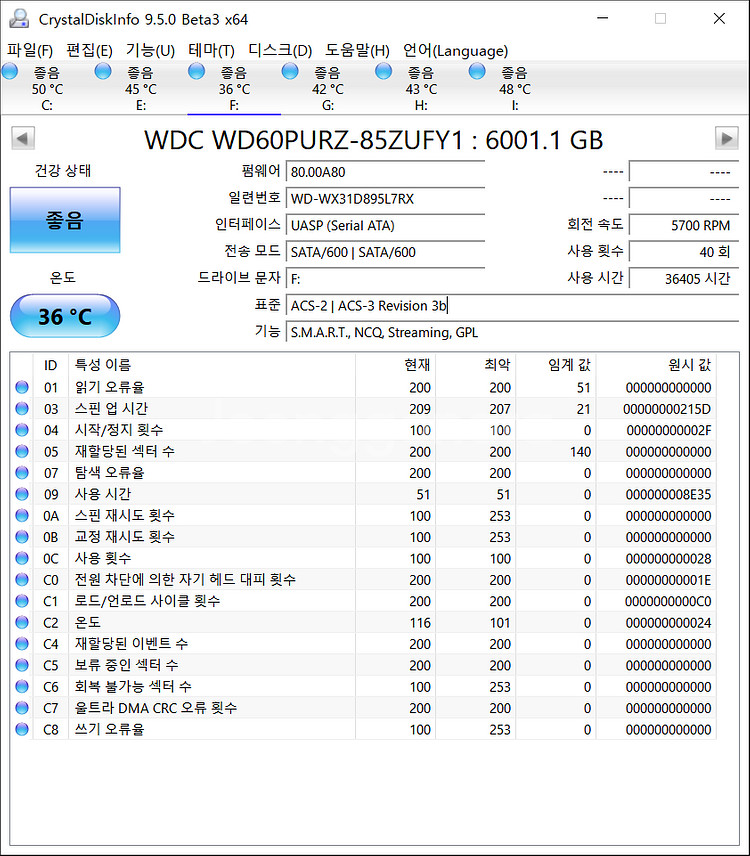The image size is (750, 856).
Task: Select the I: disk with 48 °C
Action: pyautogui.click(x=515, y=88)
